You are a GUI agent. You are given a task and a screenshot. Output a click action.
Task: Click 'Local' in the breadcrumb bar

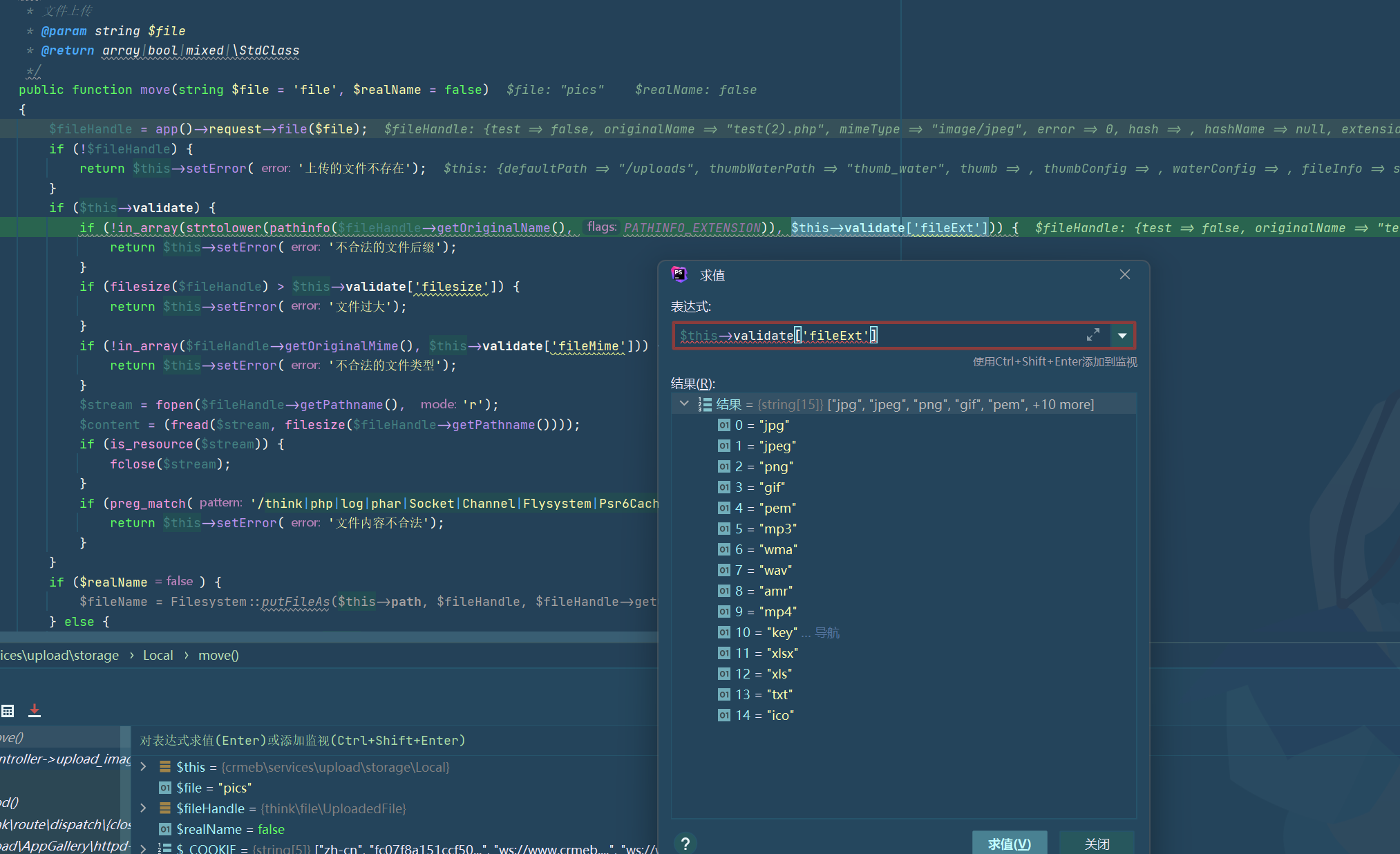click(158, 655)
